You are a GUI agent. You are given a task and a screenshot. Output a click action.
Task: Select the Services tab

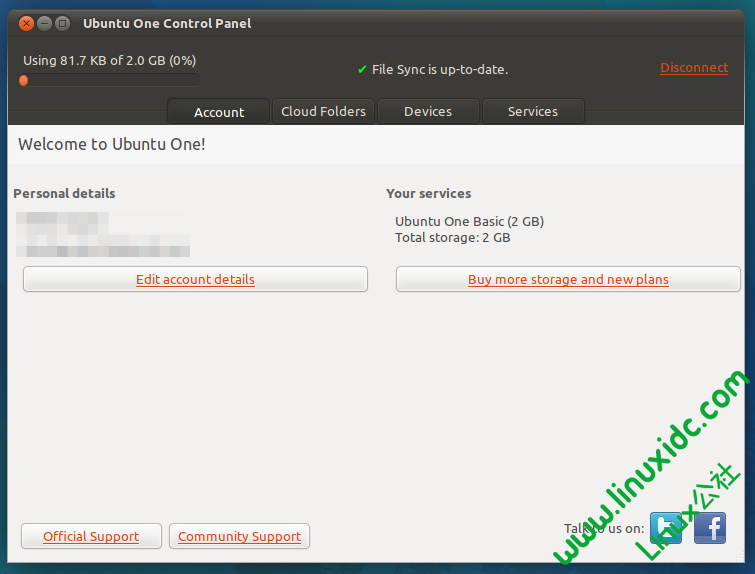pyautogui.click(x=533, y=111)
